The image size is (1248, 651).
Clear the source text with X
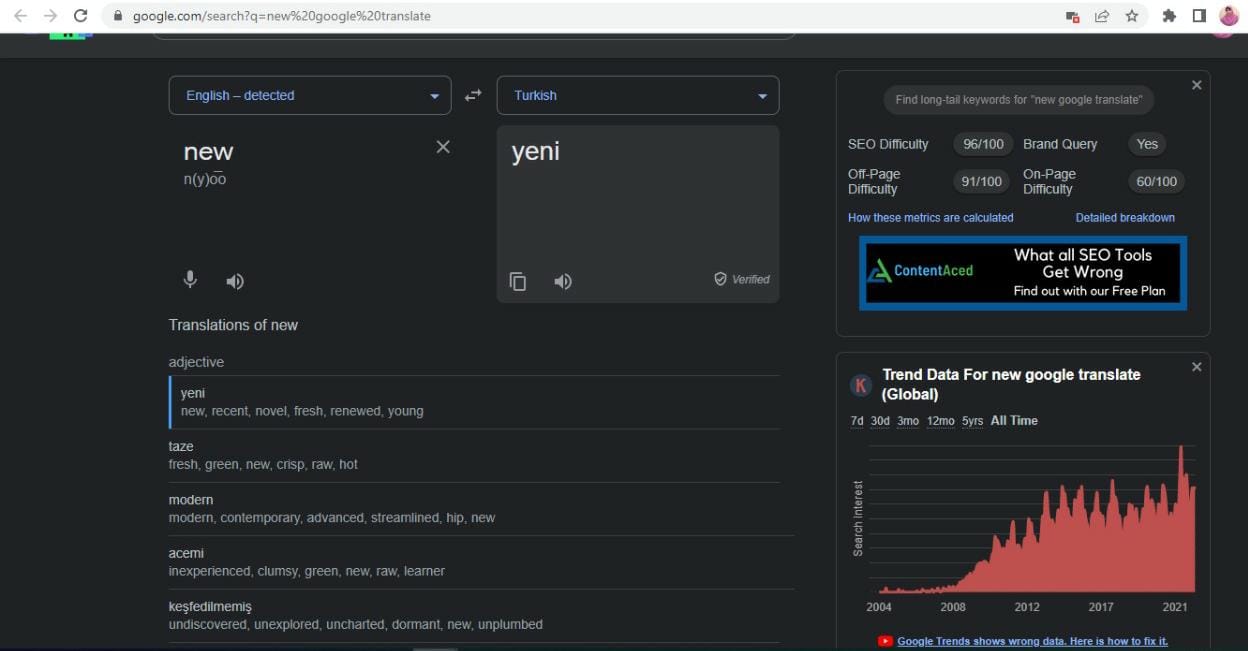[443, 147]
